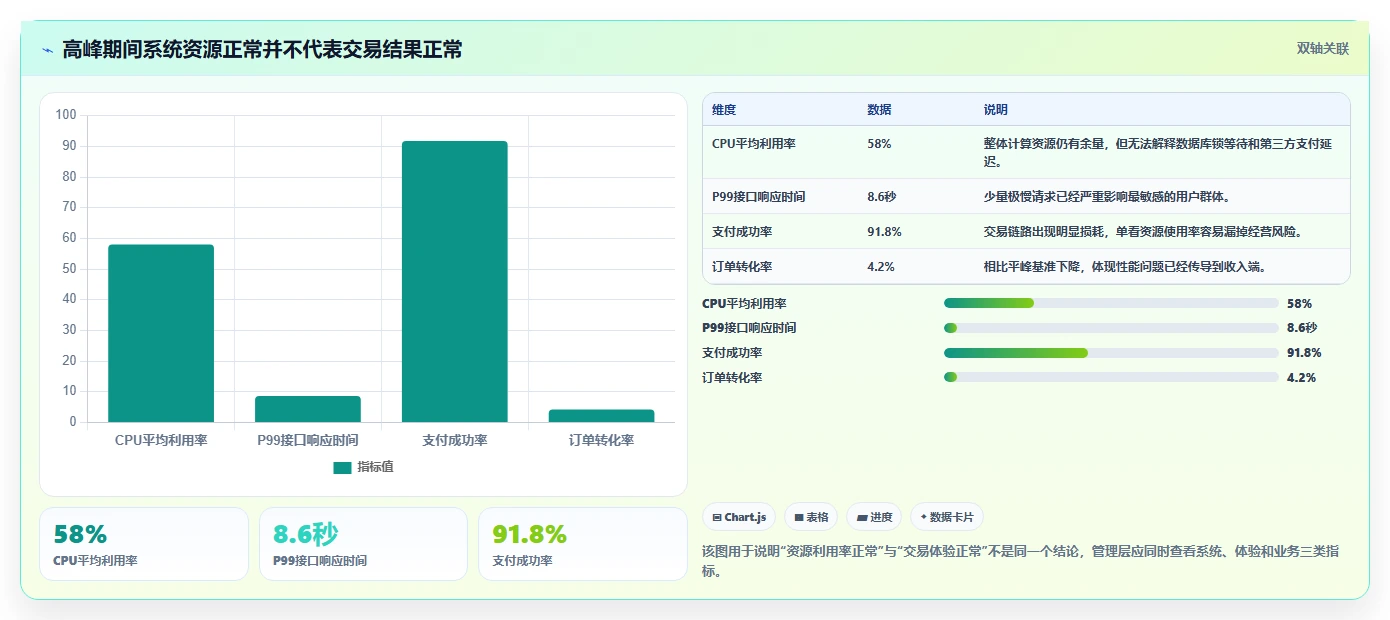This screenshot has width=1390, height=620.
Task: Open the 91.8% 支付成功率 card
Action: 583,544
